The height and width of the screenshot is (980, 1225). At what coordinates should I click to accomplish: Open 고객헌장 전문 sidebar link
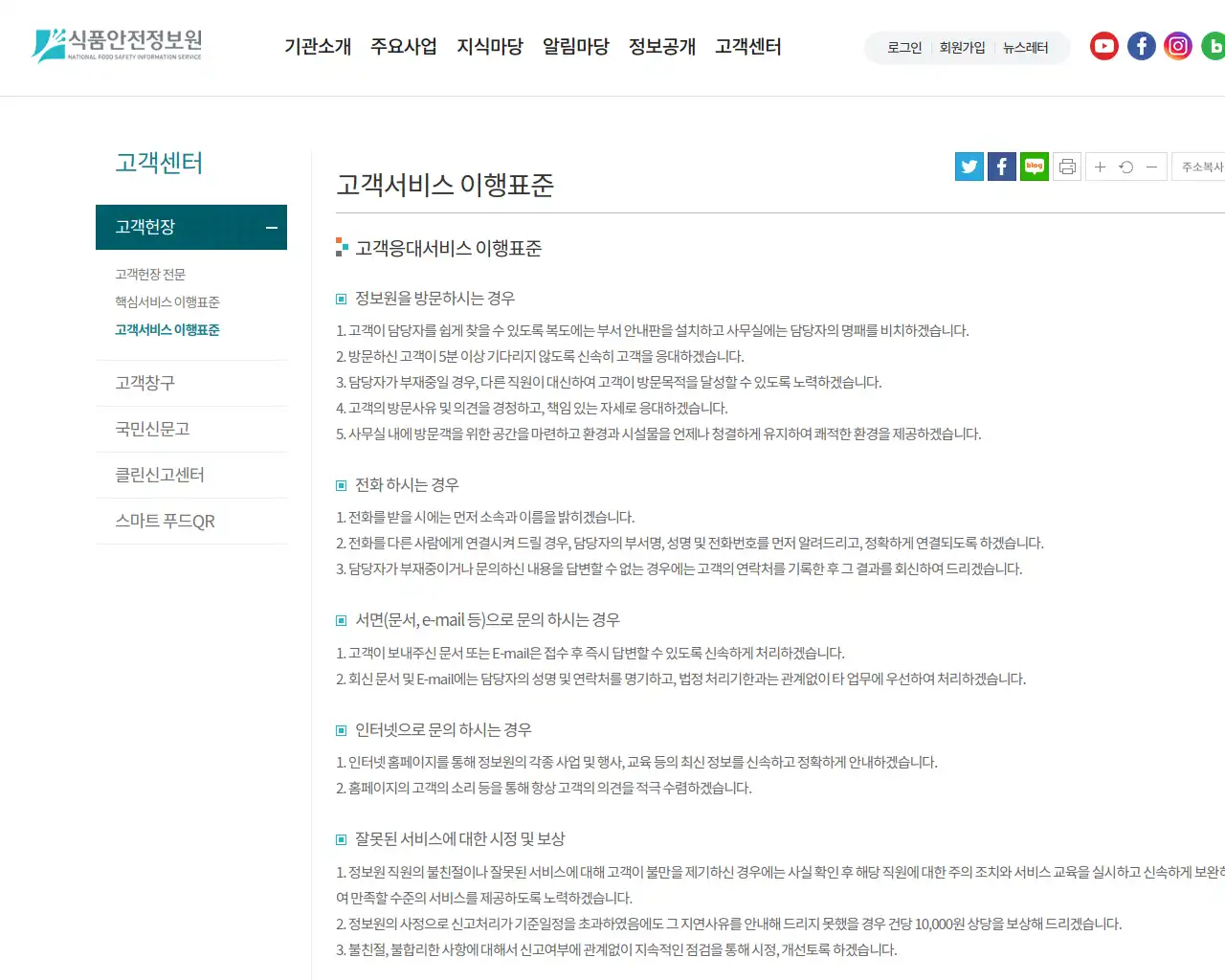pos(150,275)
